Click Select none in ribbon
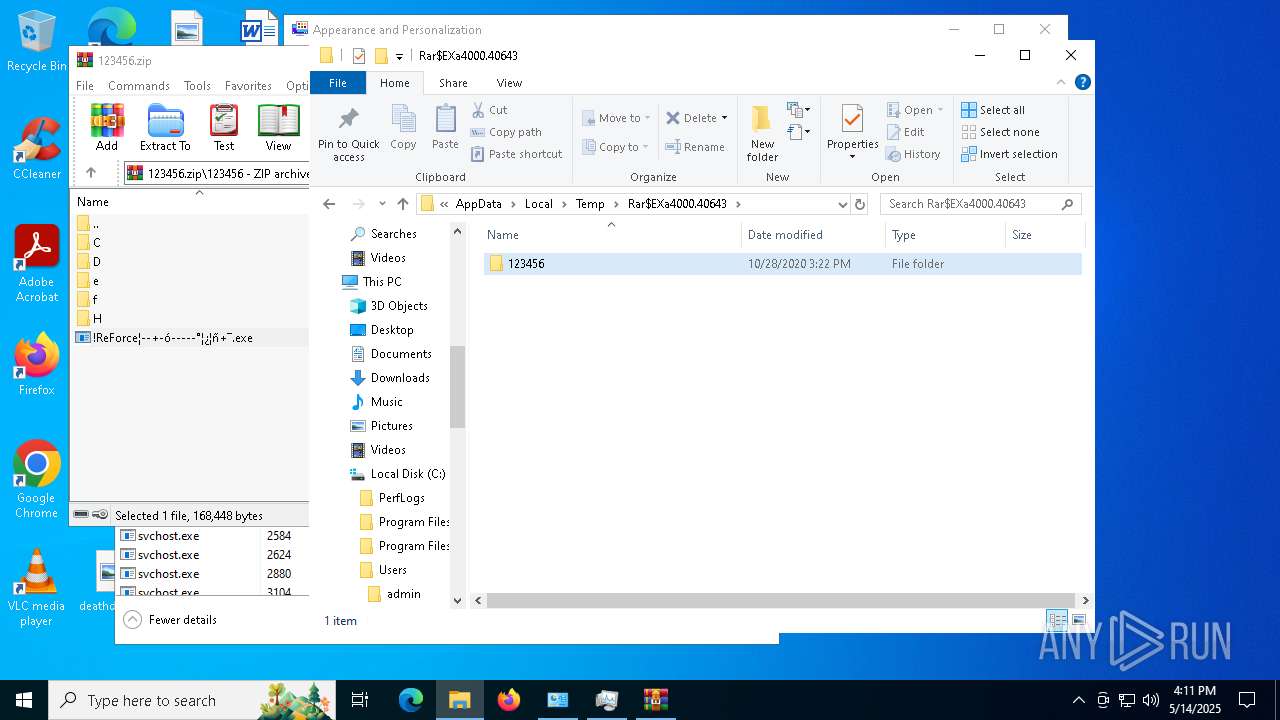The image size is (1280, 720). pos(1001,132)
